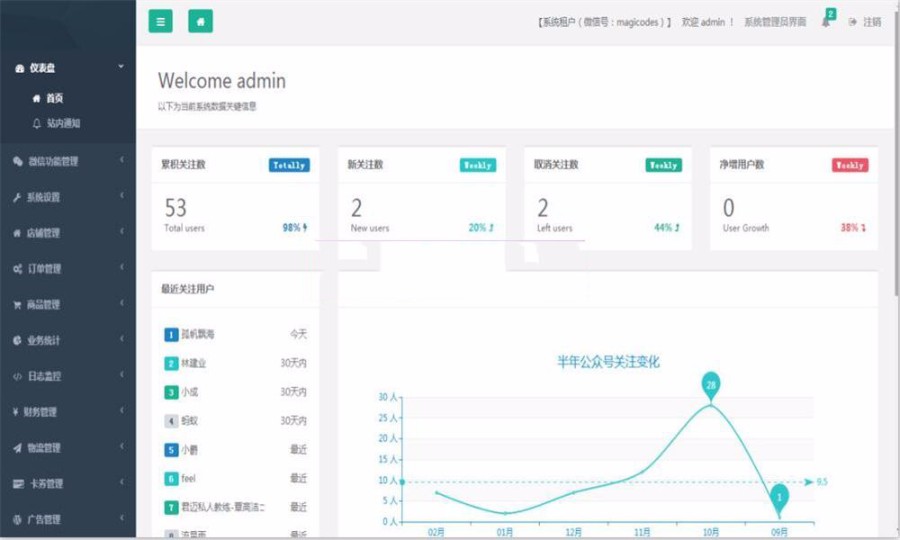900x540 pixels.
Task: Select user 林建业 in recent followers
Action: point(193,363)
